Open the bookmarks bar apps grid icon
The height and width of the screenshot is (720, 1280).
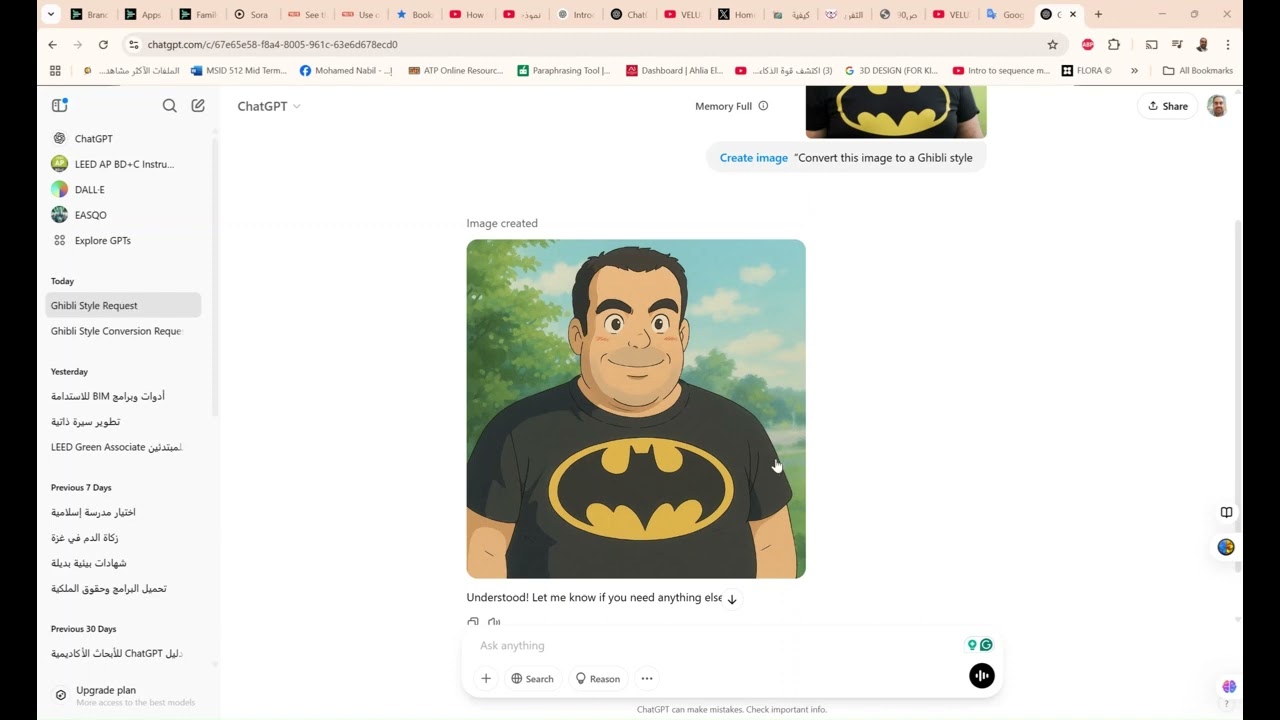click(55, 71)
